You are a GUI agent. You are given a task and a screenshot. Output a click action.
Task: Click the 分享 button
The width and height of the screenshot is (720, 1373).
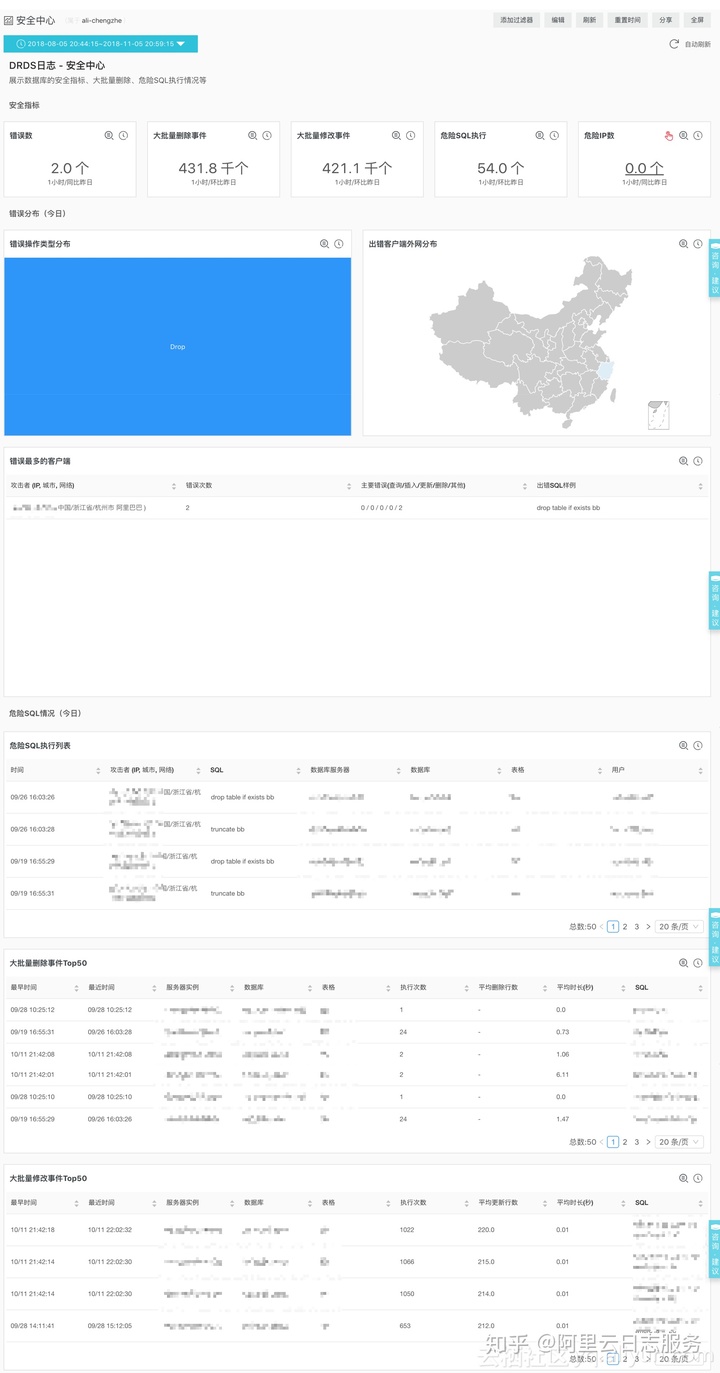[x=666, y=20]
